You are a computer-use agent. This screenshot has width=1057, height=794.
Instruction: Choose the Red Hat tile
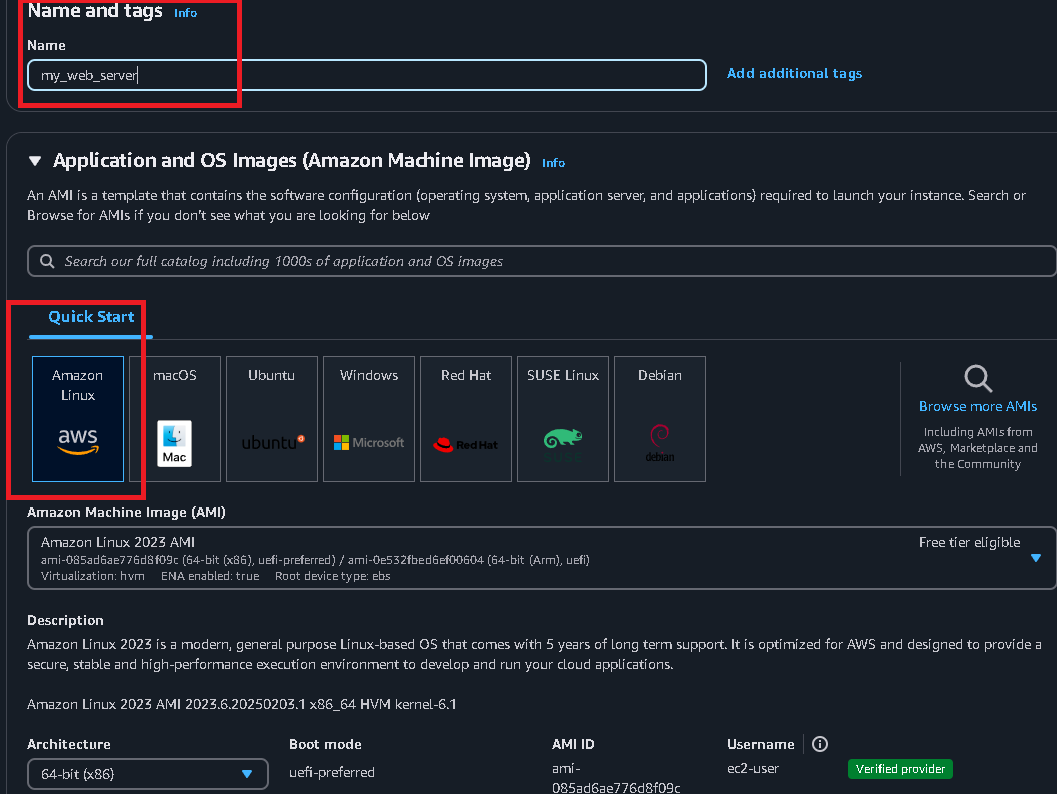[466, 419]
